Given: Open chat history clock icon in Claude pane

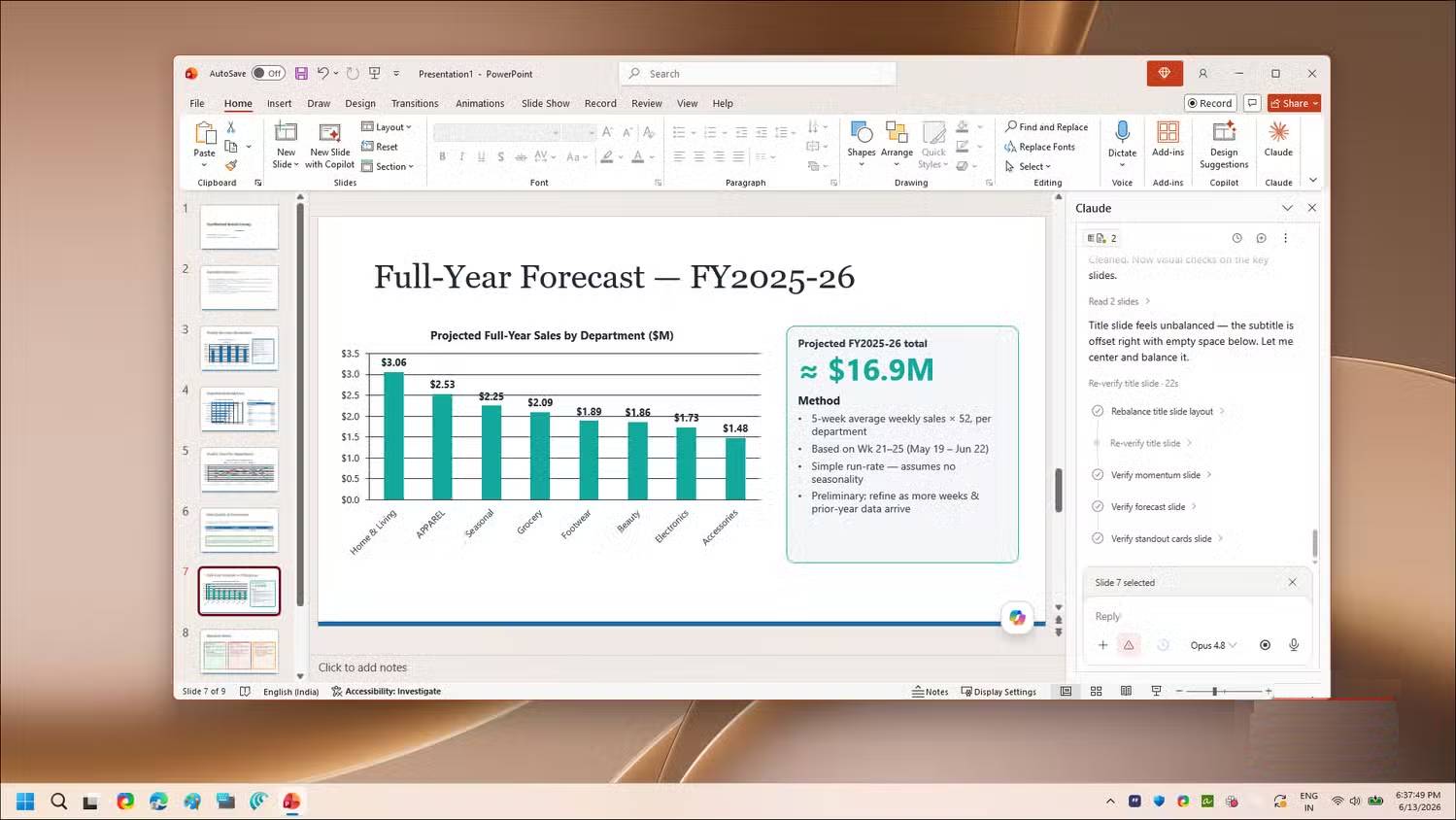Looking at the screenshot, I should click(1236, 238).
